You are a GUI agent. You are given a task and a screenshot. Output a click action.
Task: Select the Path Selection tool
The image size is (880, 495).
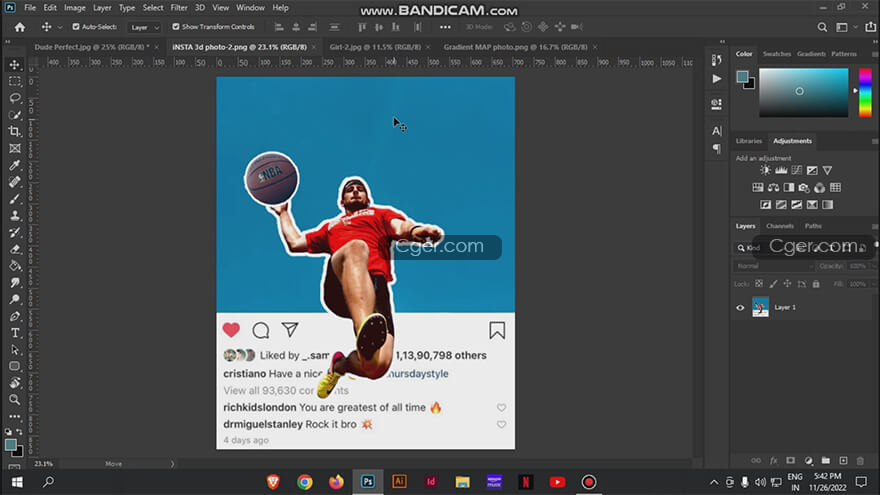click(x=15, y=350)
